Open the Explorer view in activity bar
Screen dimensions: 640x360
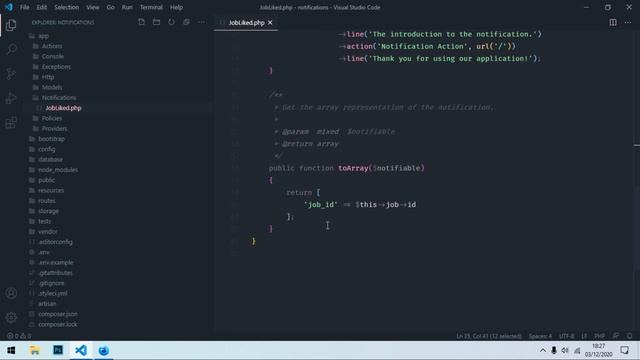tap(11, 25)
